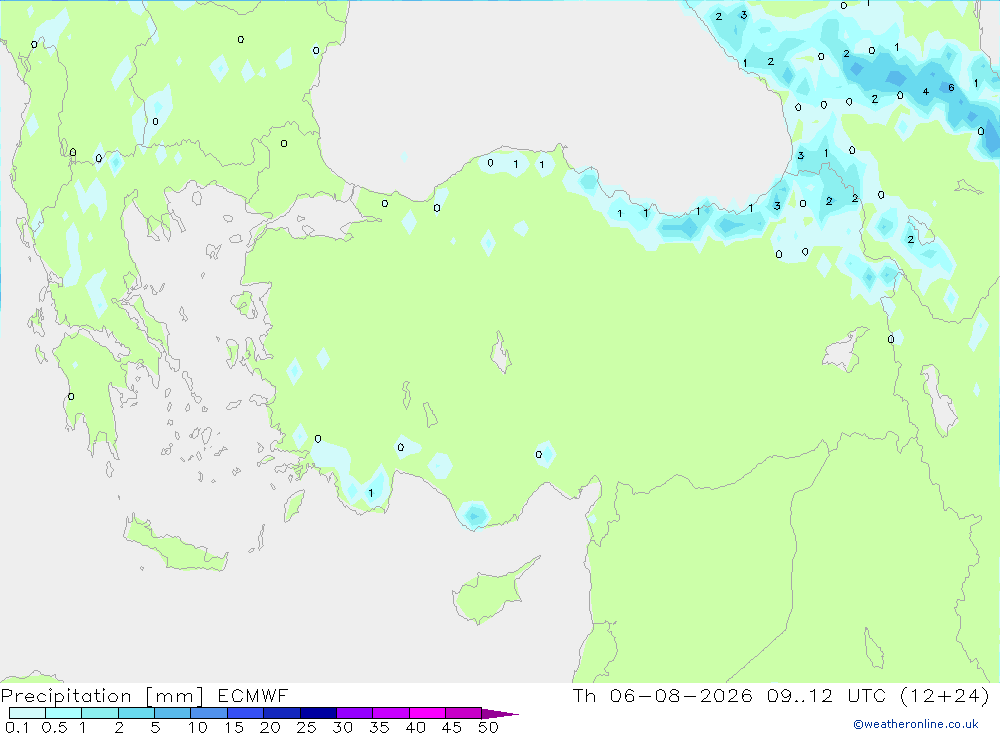
Task: Click the 25–30 mm dark navy legend swatch
Action: pyautogui.click(x=318, y=713)
